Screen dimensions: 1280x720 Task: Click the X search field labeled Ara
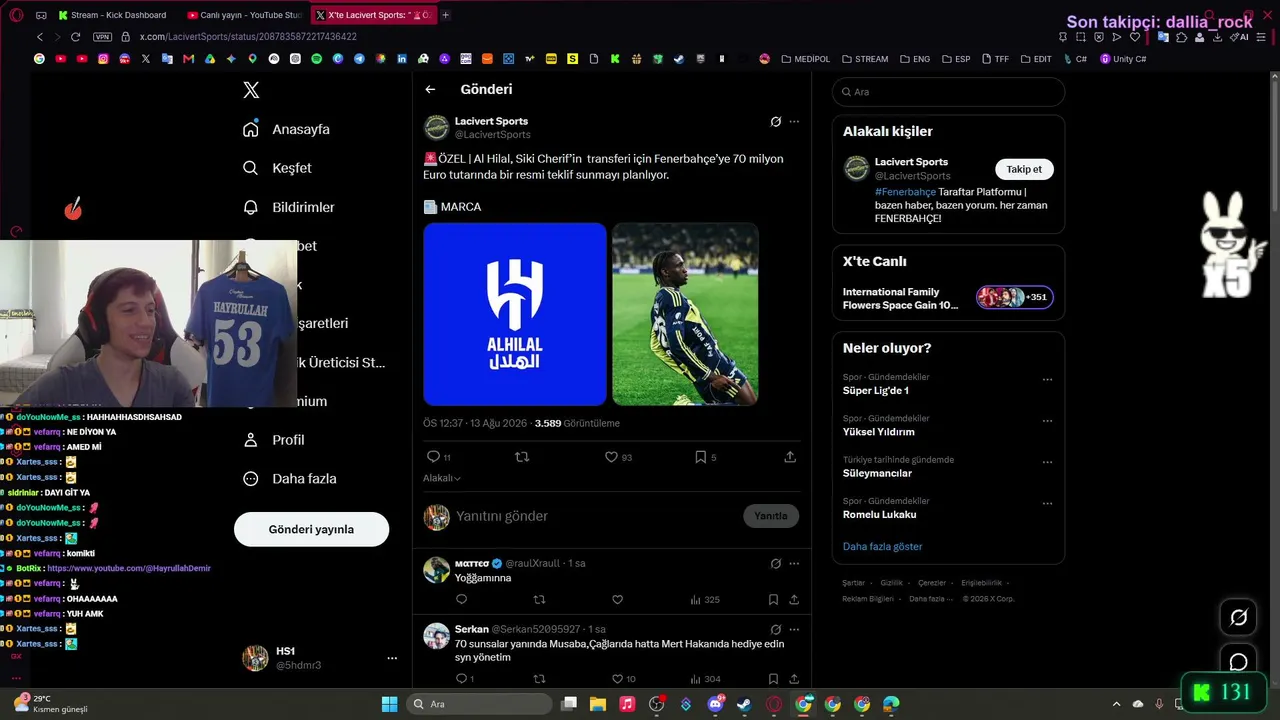948,92
